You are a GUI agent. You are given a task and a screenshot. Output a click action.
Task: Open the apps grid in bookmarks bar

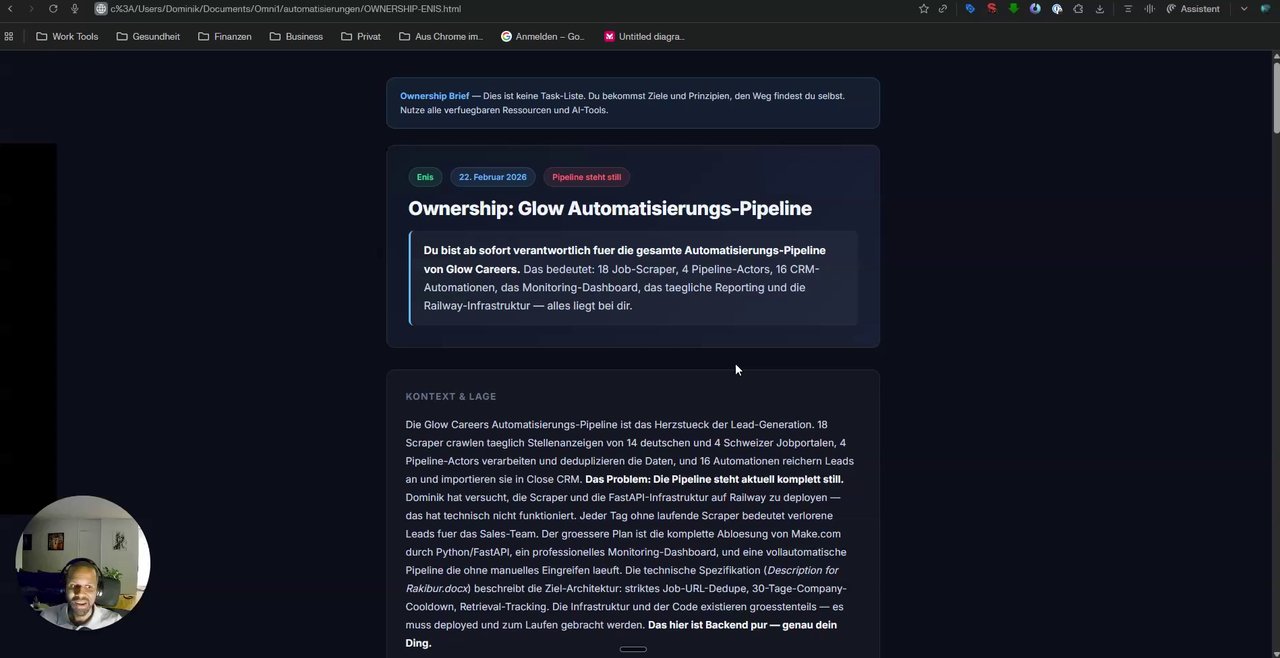pos(9,36)
